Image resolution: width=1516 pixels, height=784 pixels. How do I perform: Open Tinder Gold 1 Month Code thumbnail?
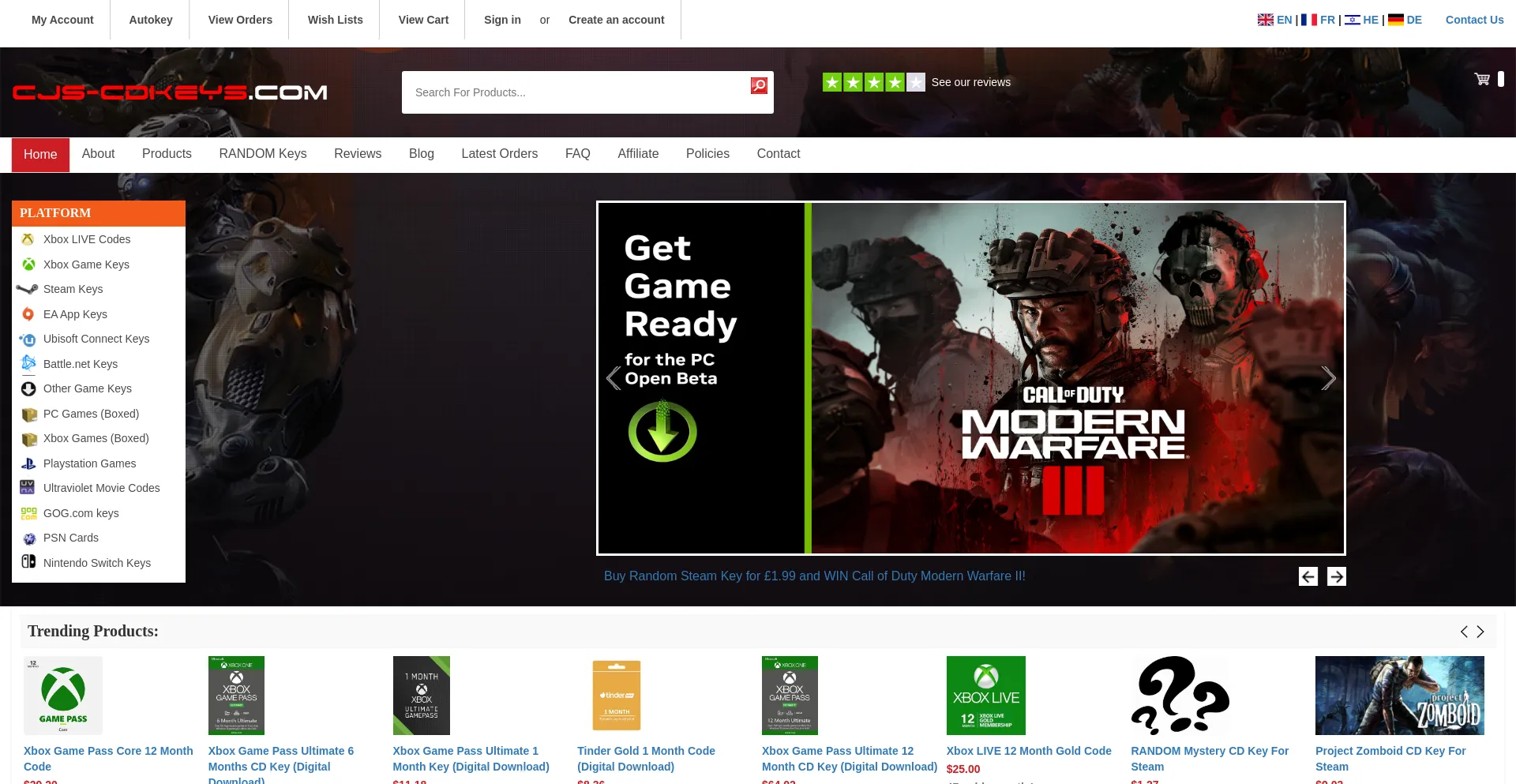[617, 696]
